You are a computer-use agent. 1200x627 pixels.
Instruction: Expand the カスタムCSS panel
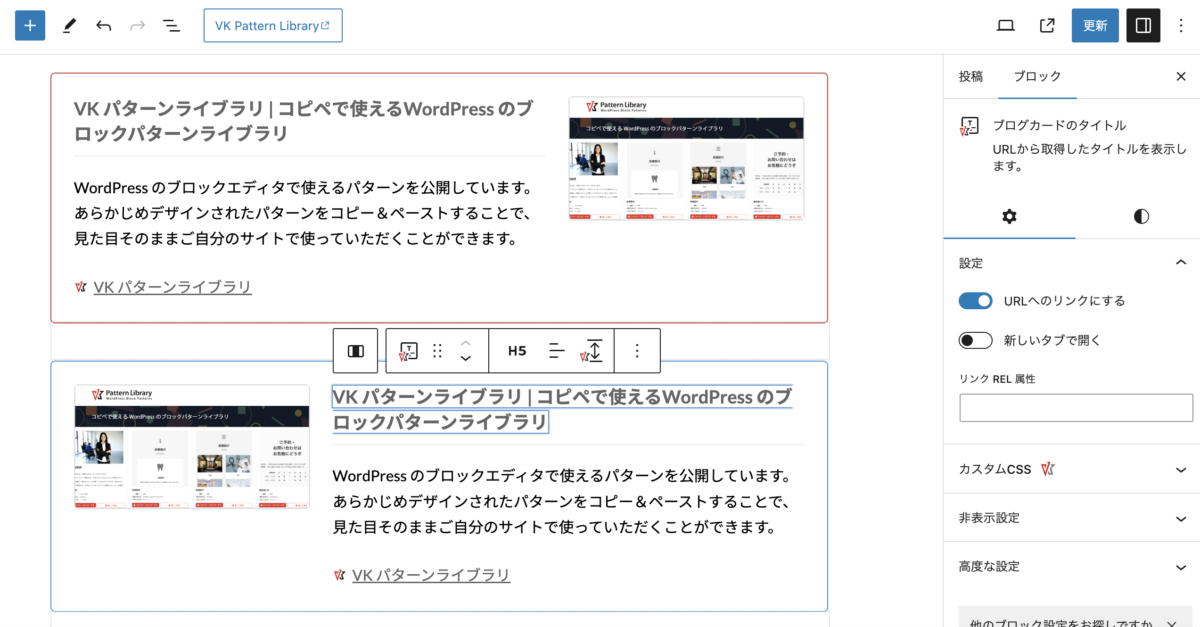tap(1071, 469)
